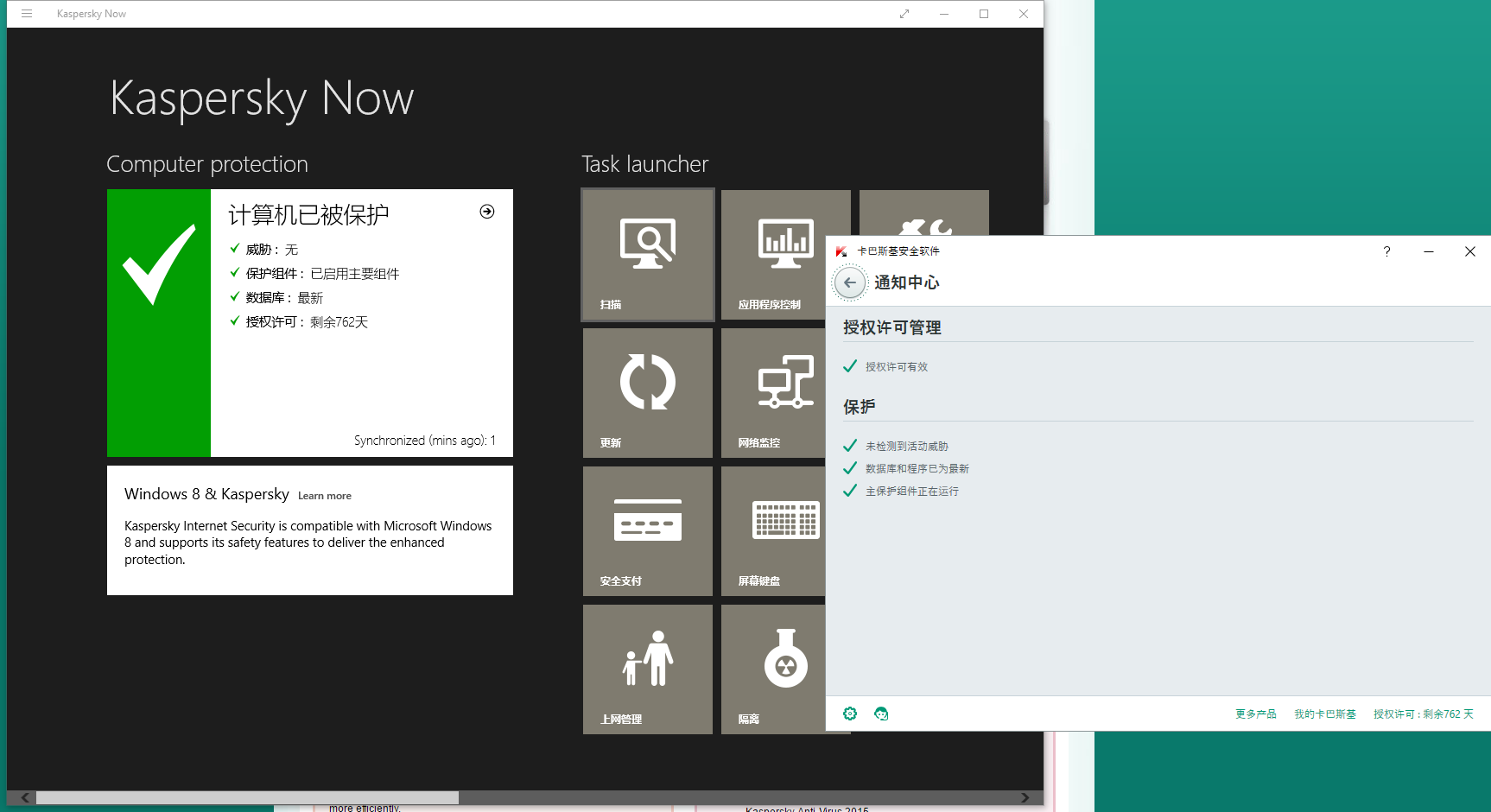Launch the Update tile (更新)
The image size is (1491, 812).
(648, 393)
